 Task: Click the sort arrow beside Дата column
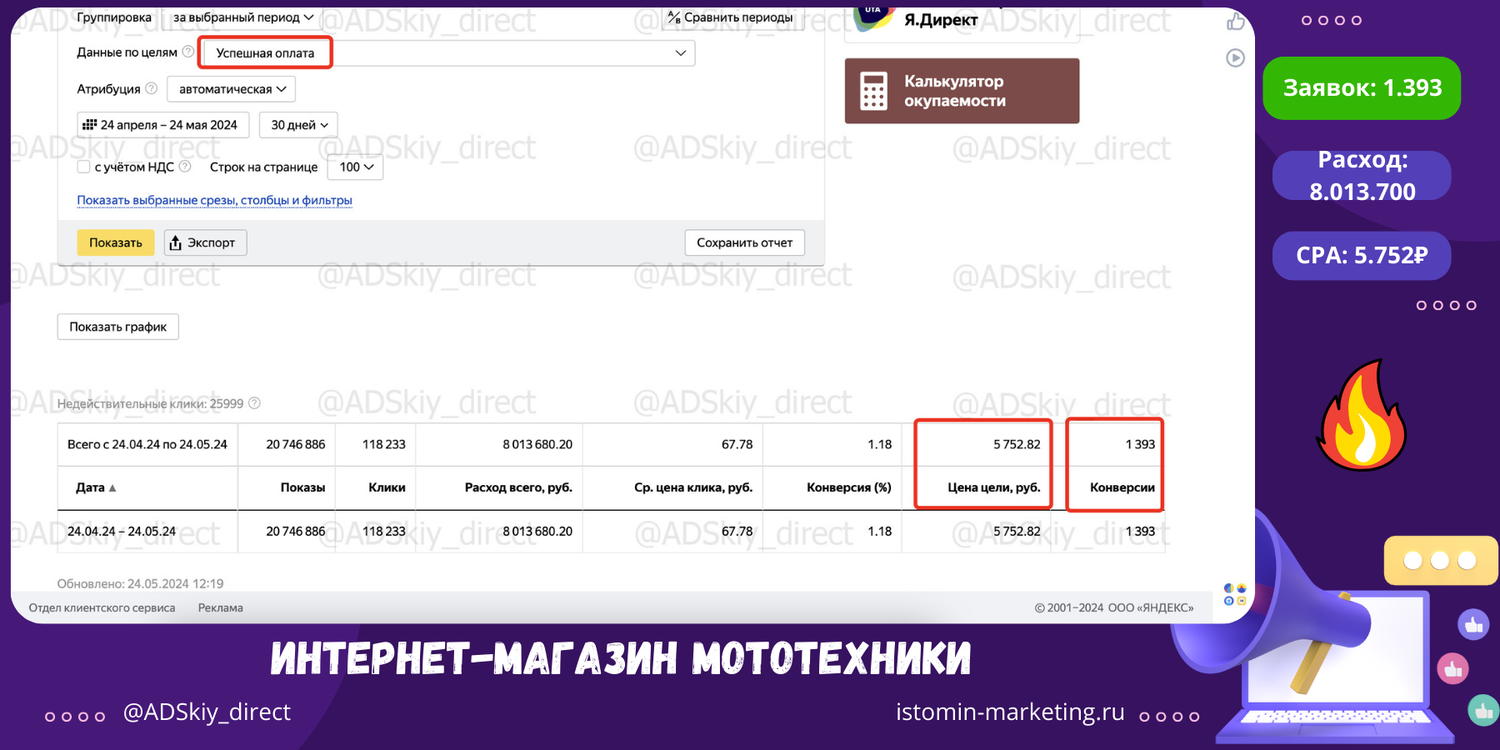pos(112,488)
